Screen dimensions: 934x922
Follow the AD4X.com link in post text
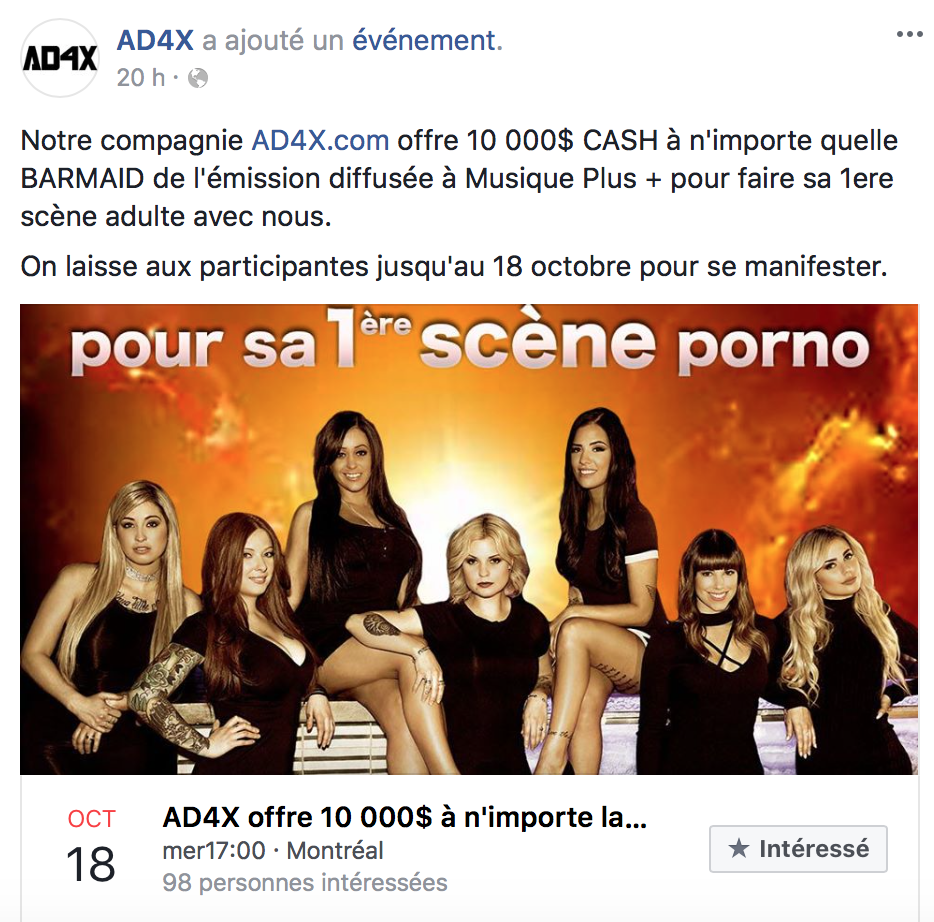point(320,141)
